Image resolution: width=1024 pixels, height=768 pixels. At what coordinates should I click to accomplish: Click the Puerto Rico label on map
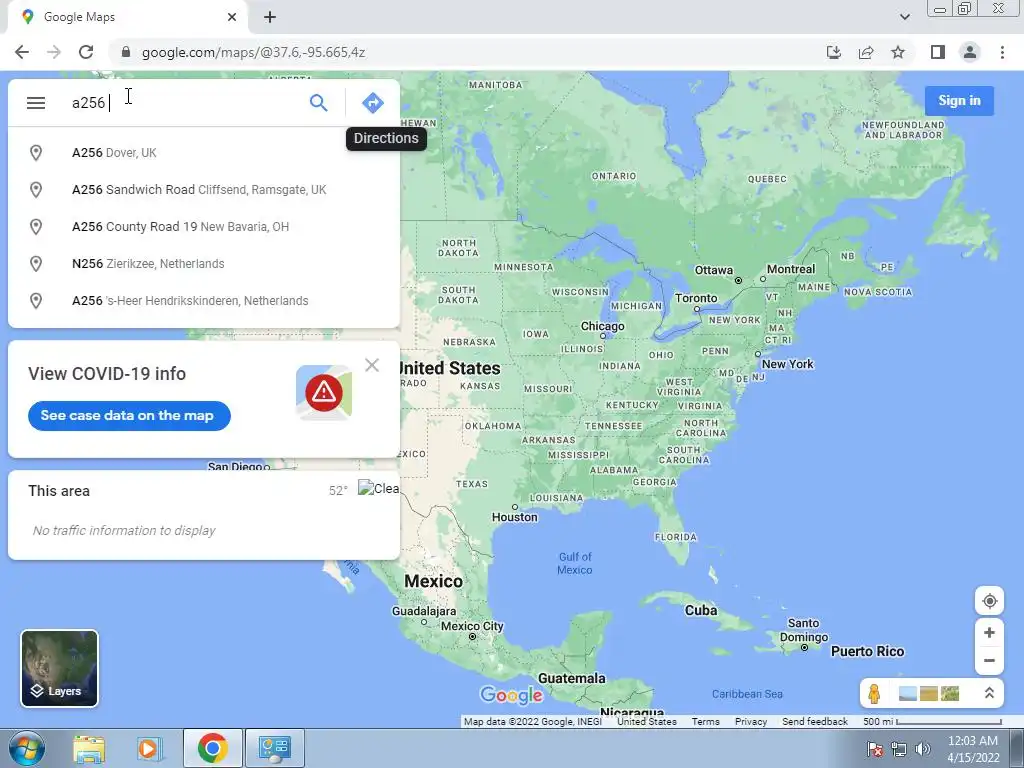[x=867, y=651]
